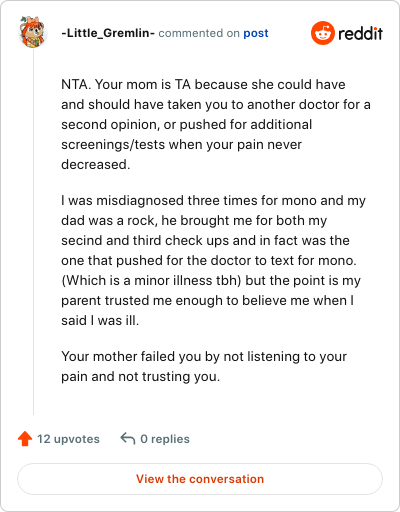
Task: Open the -Little_Gremlin- username profile
Action: [x=108, y=33]
